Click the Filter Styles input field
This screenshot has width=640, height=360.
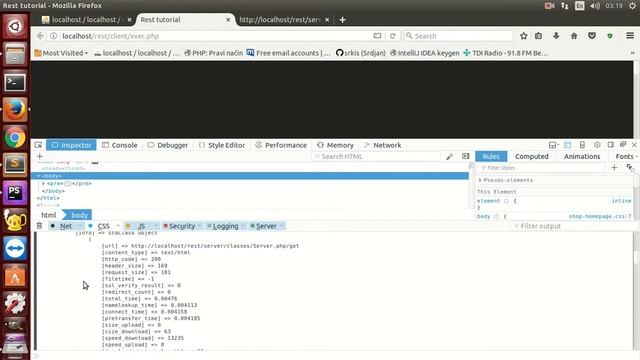pos(541,168)
